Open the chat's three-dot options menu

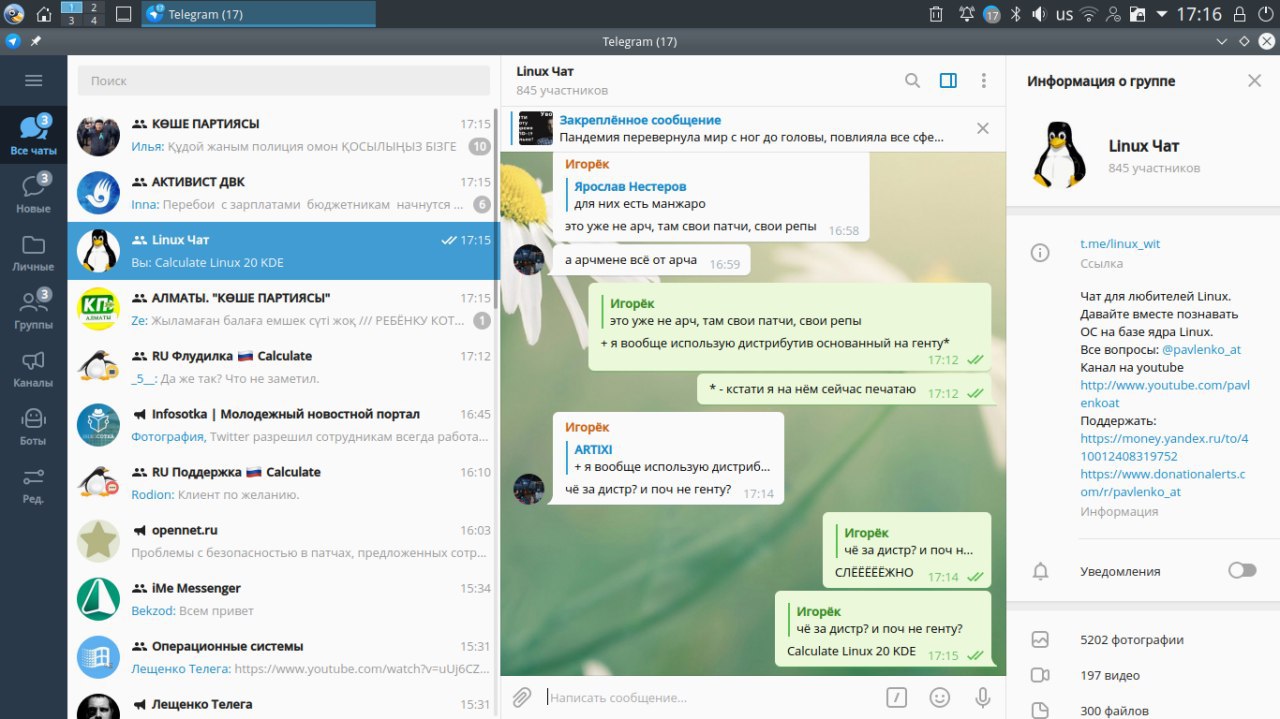pos(984,81)
